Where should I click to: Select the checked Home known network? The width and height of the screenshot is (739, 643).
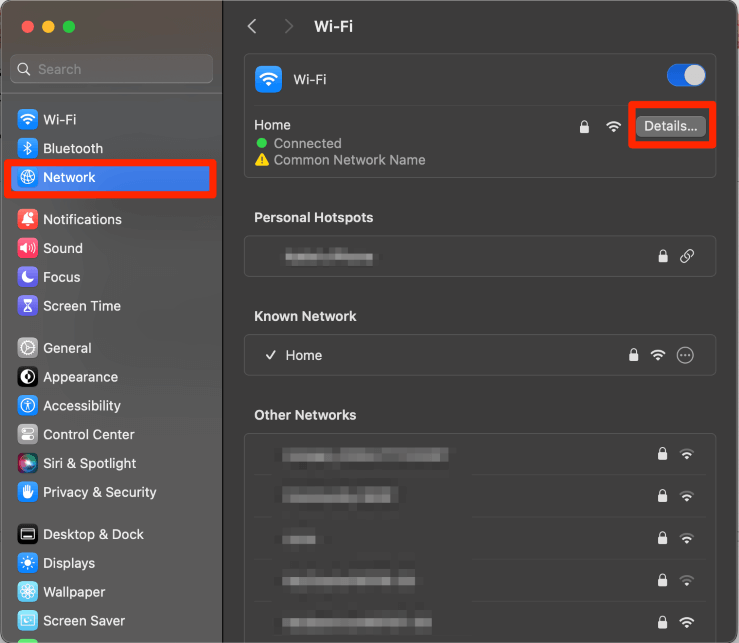tap(304, 355)
